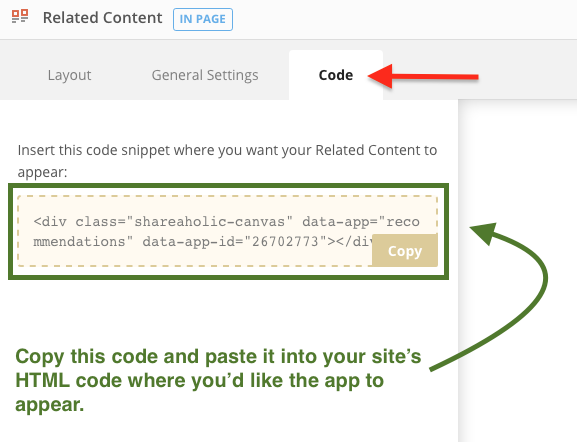This screenshot has height=442, width=577.
Task: Click the Related Content app icon
Action: point(20,17)
